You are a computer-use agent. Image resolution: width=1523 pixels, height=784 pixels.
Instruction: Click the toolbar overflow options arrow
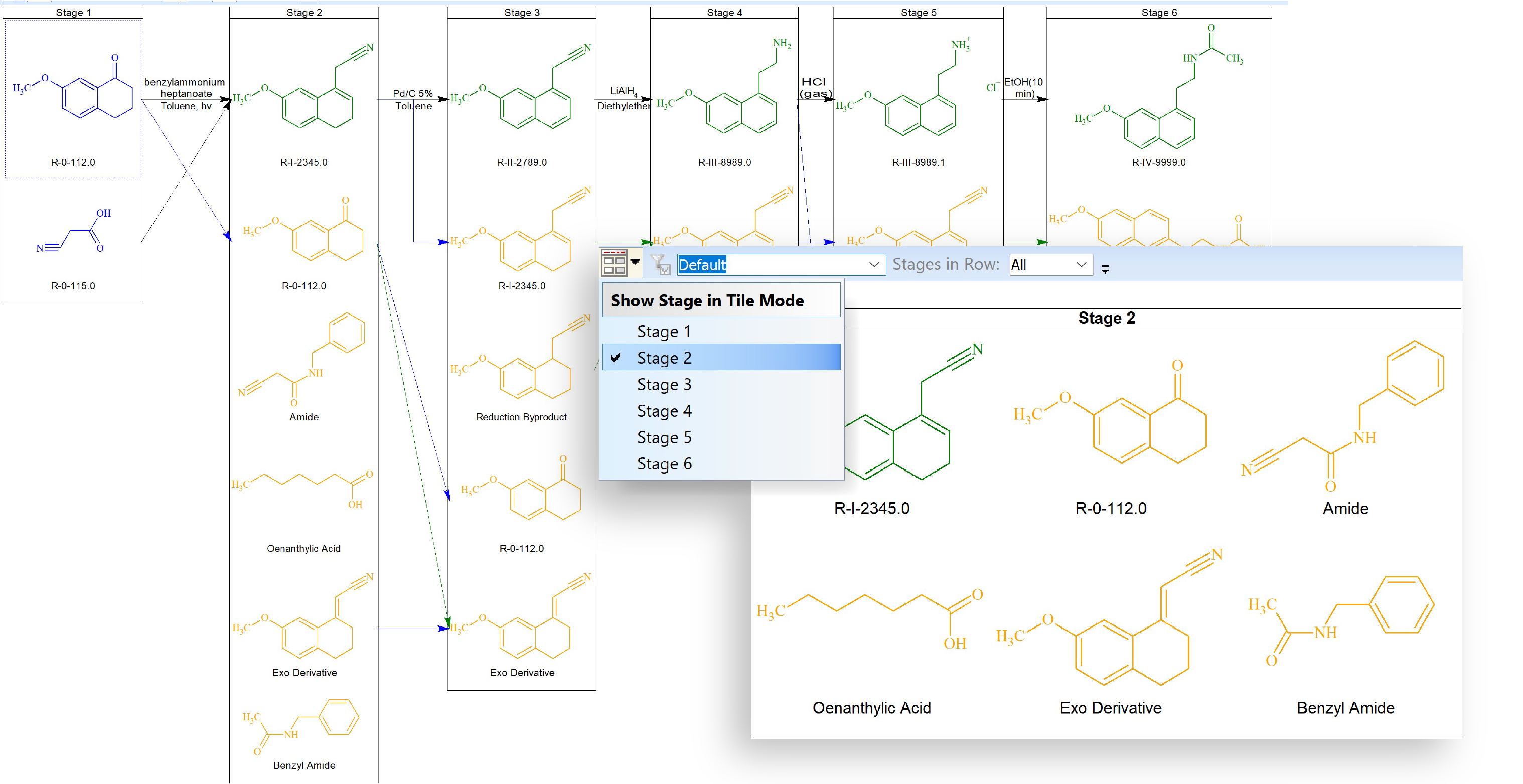(x=1105, y=269)
